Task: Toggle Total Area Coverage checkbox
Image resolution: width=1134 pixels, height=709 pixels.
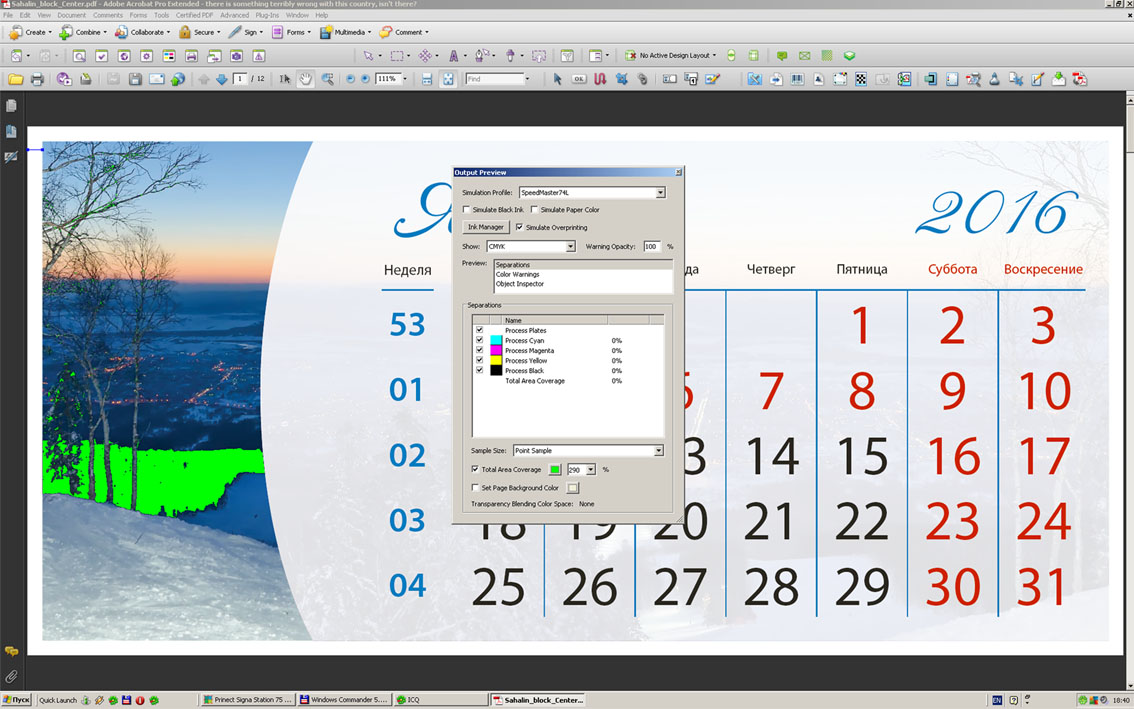Action: [x=475, y=470]
